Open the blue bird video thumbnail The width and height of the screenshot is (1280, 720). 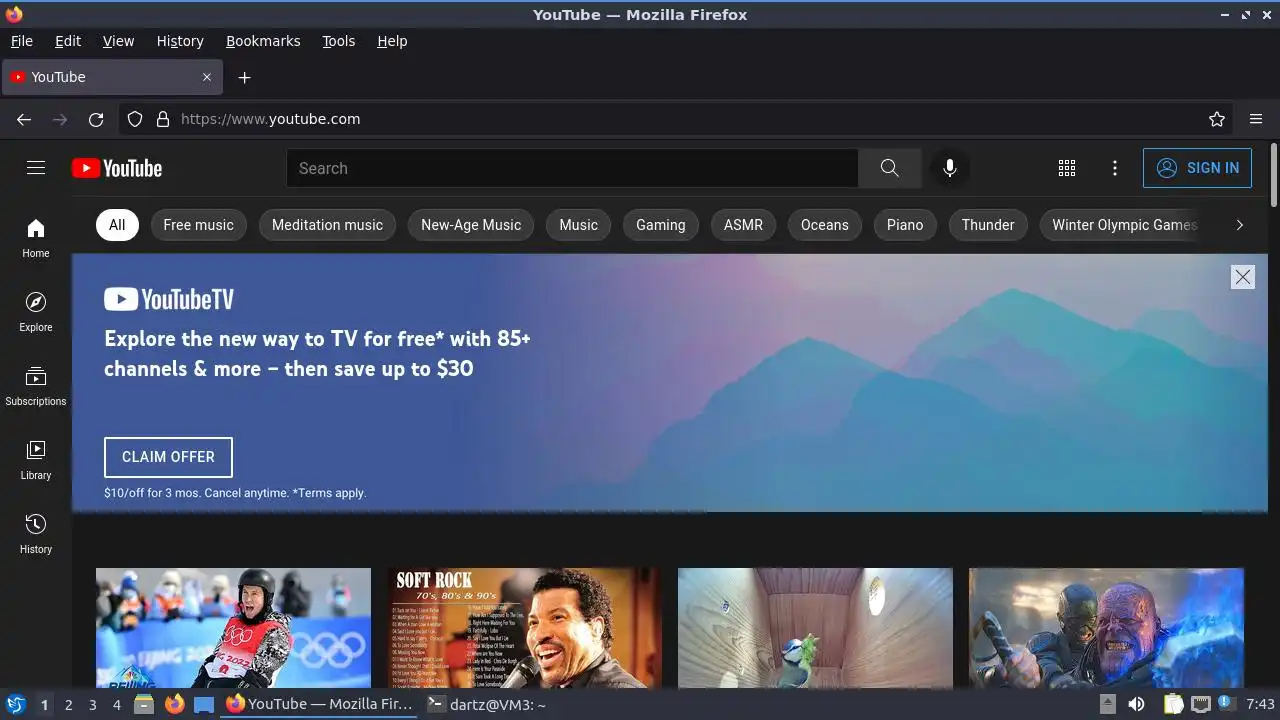[x=815, y=628]
